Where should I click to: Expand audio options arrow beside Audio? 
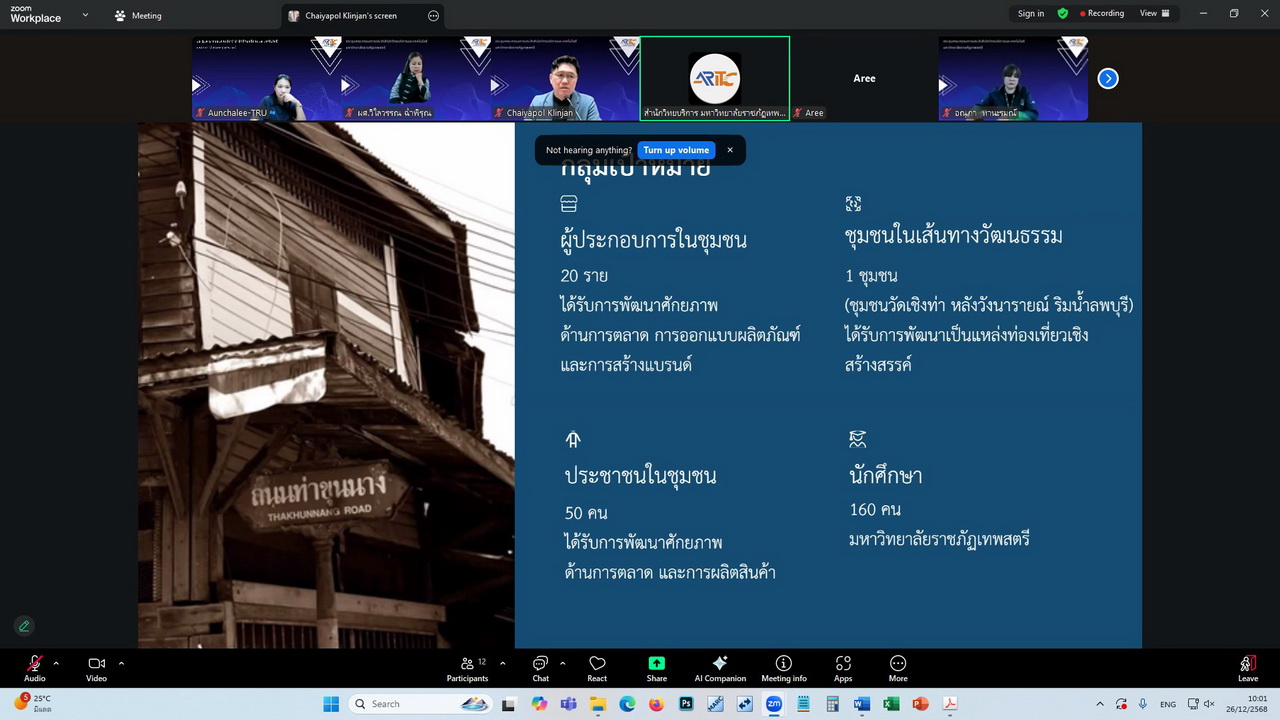56,663
